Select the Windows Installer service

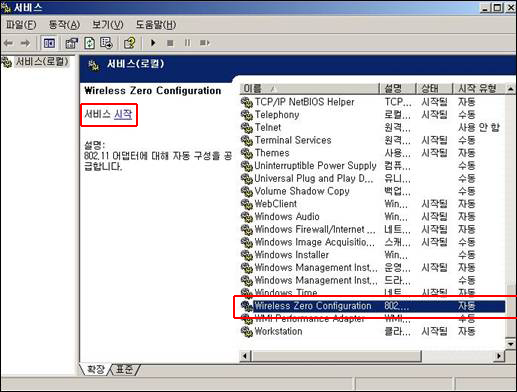[x=373, y=255]
